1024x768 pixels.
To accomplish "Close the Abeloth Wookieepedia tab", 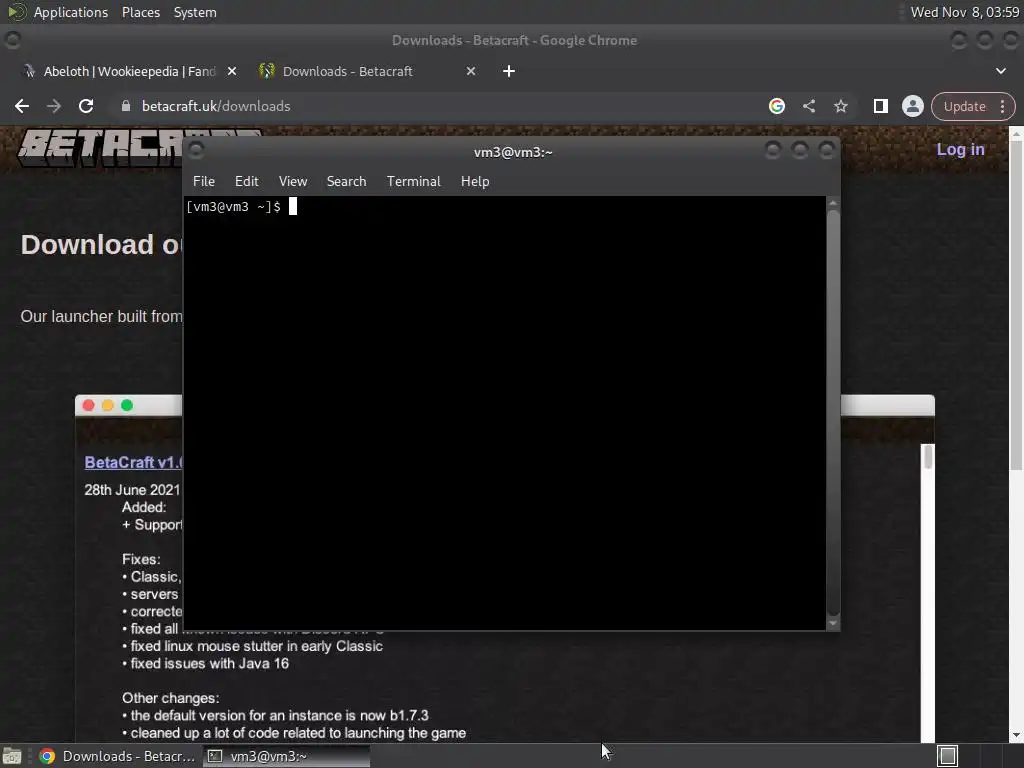I will click(232, 71).
